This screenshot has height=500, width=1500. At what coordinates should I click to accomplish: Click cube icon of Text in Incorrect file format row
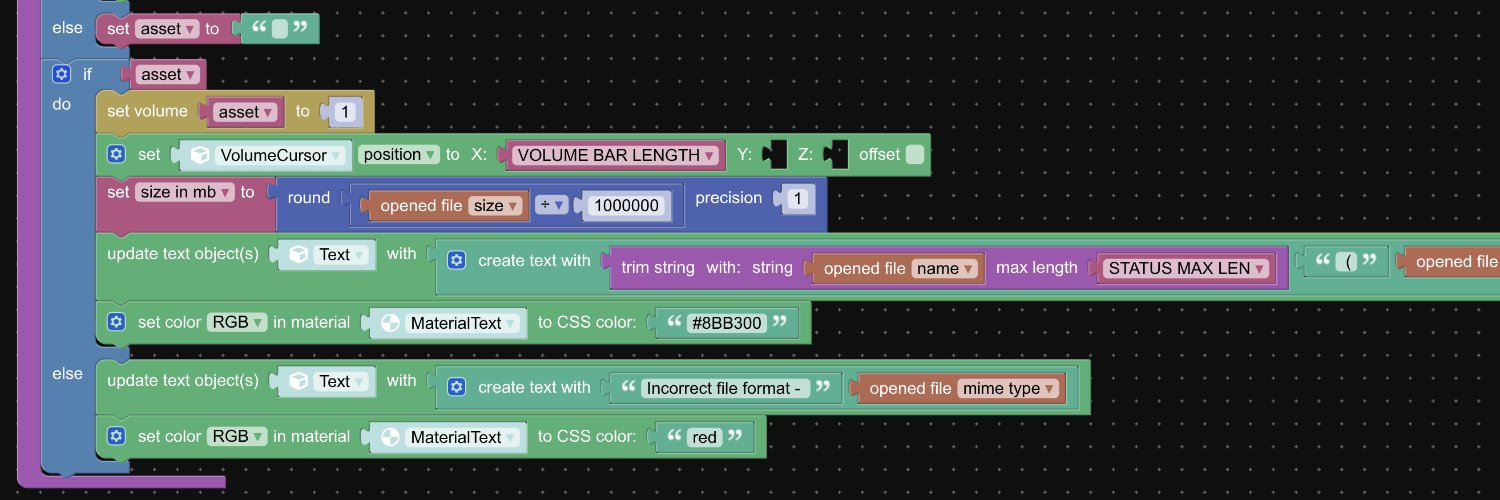(x=298, y=381)
